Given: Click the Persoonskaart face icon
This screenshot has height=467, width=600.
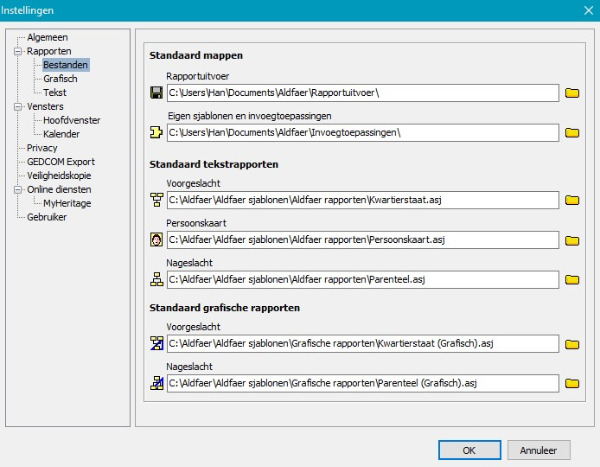Looking at the screenshot, I should click(x=156, y=240).
